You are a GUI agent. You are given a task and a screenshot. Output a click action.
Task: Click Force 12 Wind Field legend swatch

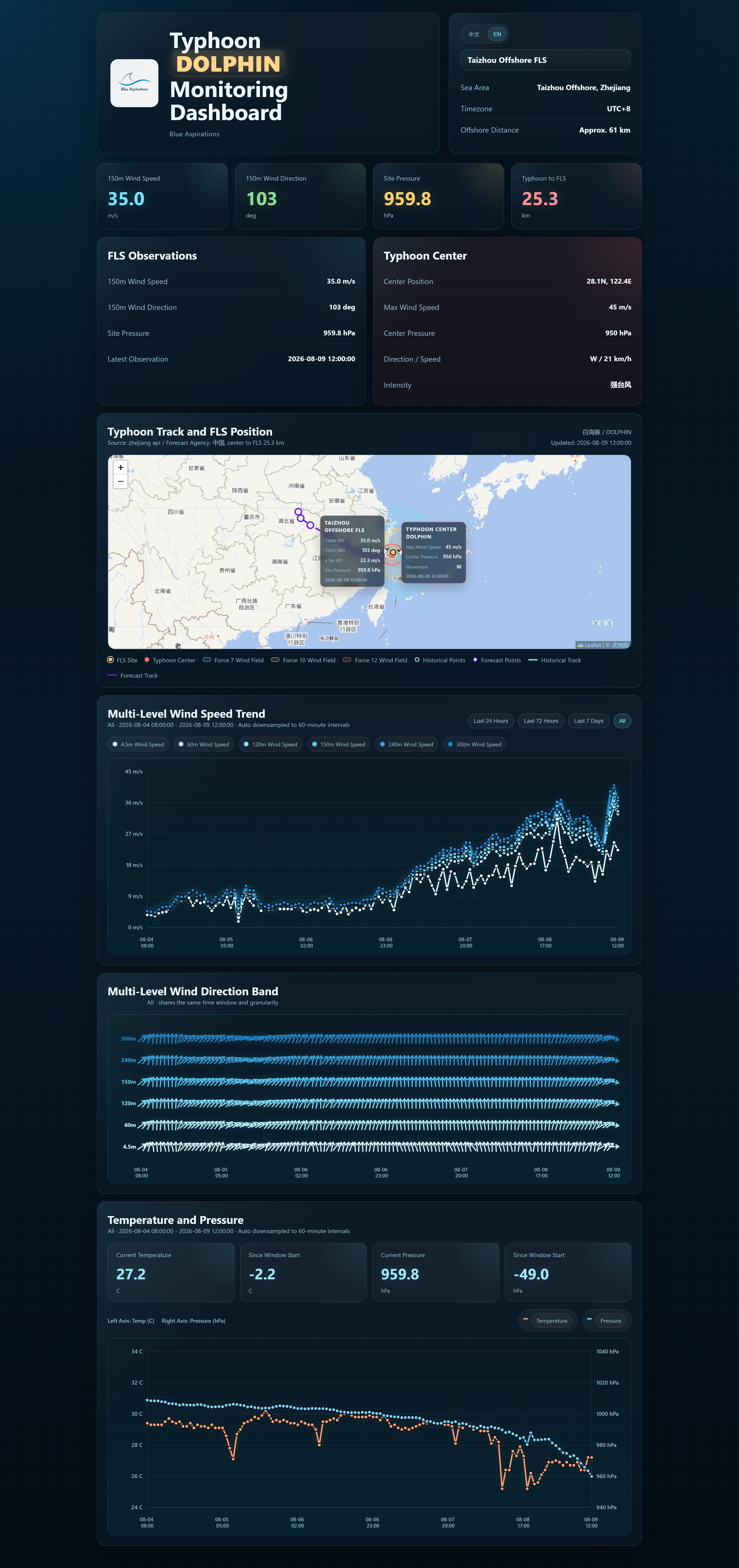tap(347, 659)
